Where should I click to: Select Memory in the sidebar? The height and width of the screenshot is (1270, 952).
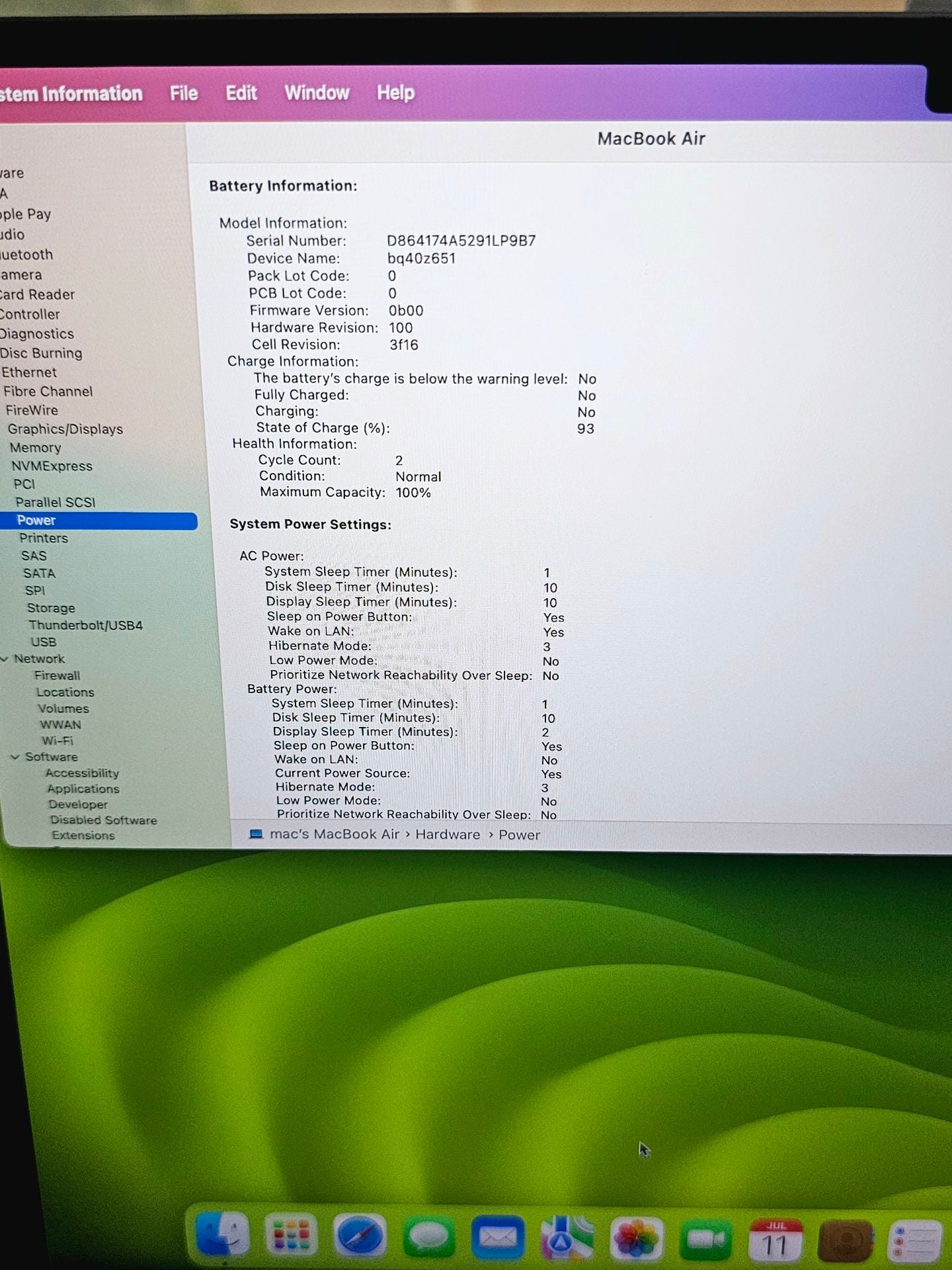coord(36,448)
